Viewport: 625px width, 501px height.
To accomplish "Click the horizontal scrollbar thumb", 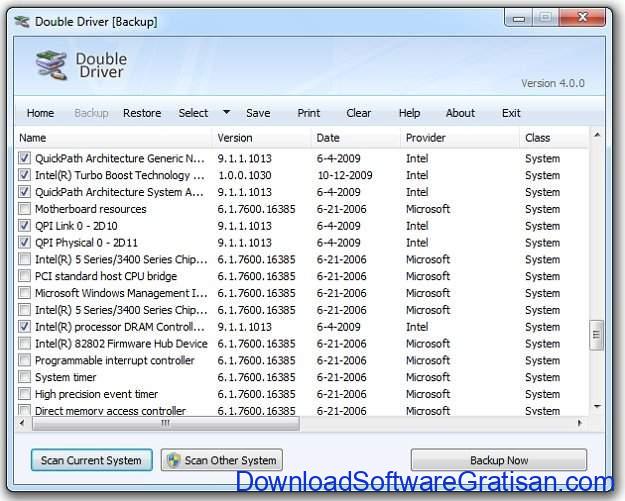I will (x=165, y=423).
